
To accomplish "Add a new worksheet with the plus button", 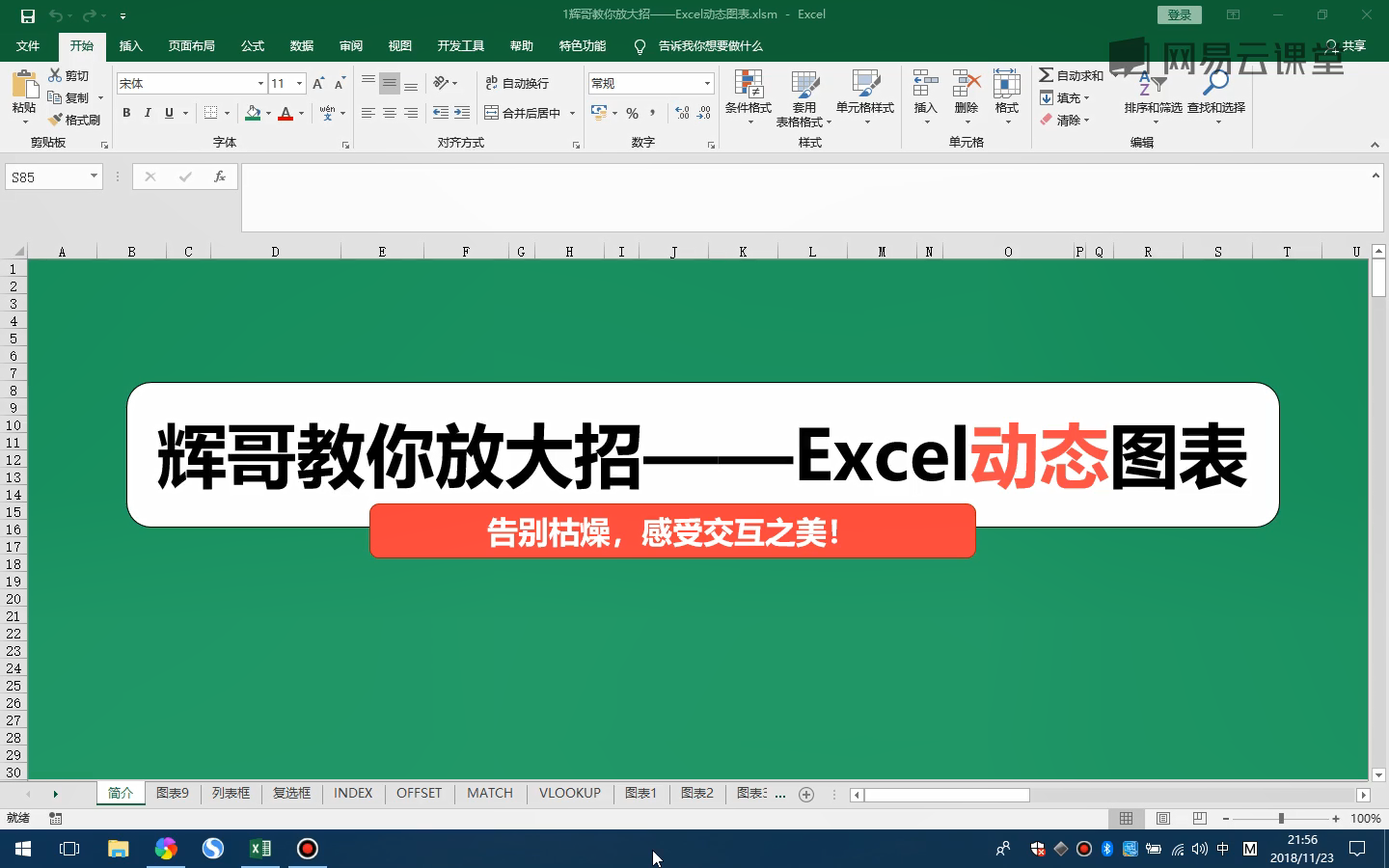I will point(806,794).
